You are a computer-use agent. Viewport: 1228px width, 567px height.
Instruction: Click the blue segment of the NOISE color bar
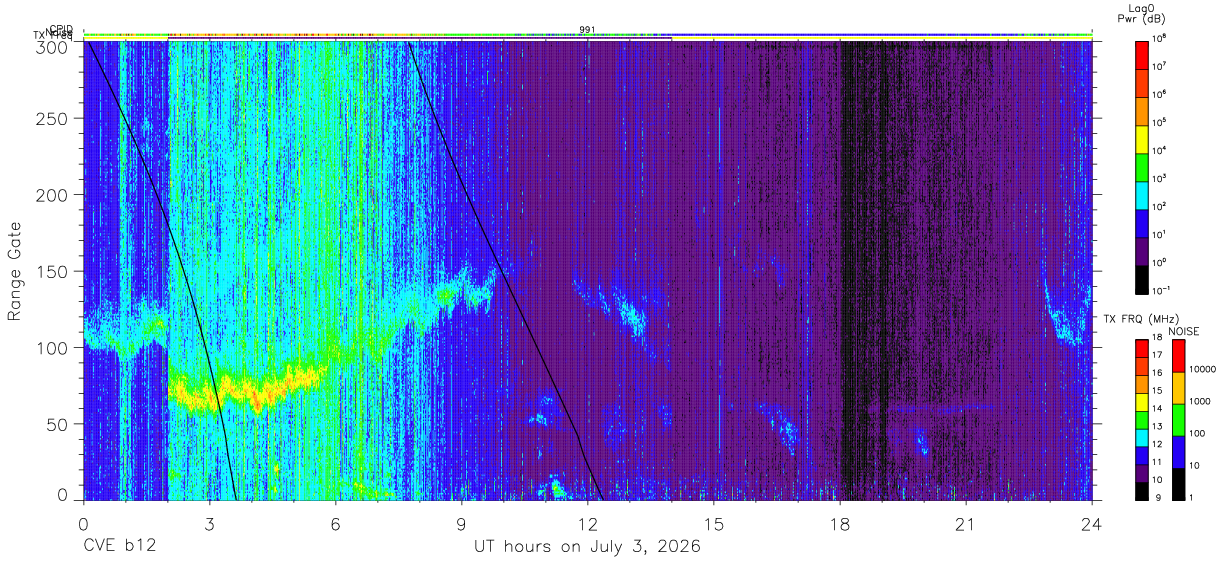1178,452
